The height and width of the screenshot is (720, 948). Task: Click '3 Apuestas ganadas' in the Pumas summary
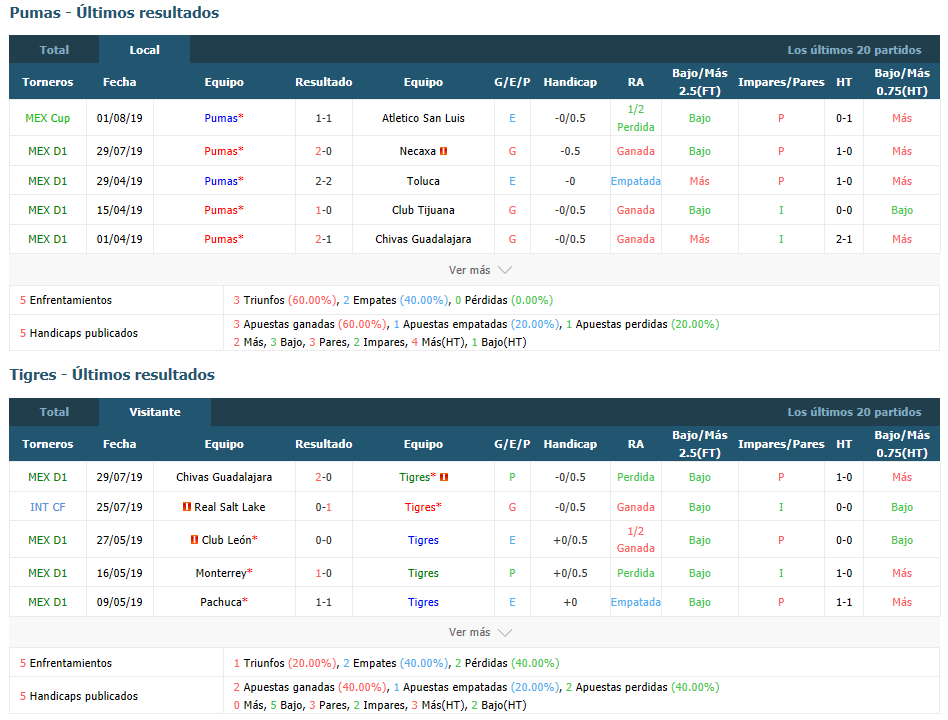coord(284,324)
